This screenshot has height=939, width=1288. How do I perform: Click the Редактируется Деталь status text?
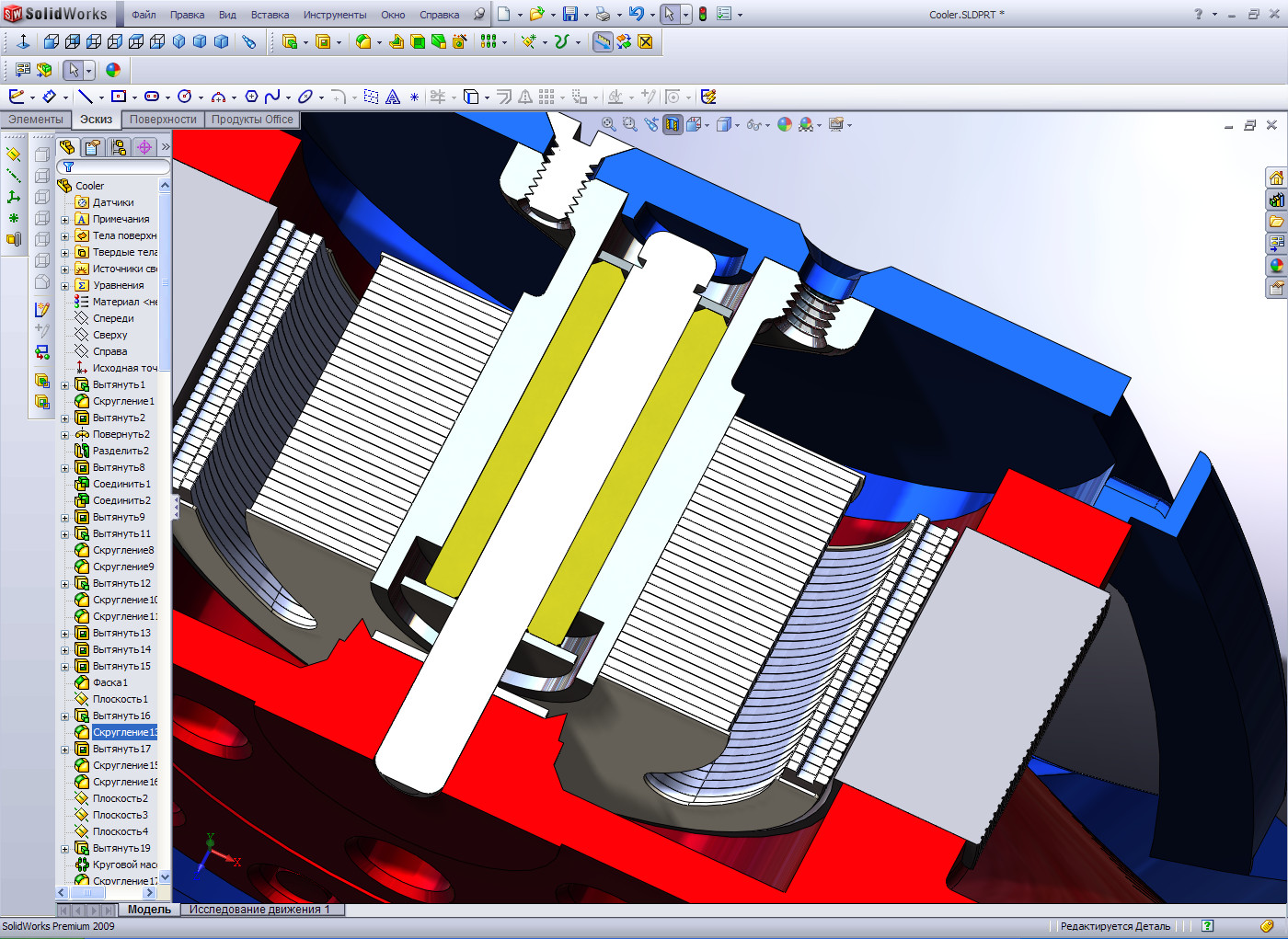tap(1115, 926)
